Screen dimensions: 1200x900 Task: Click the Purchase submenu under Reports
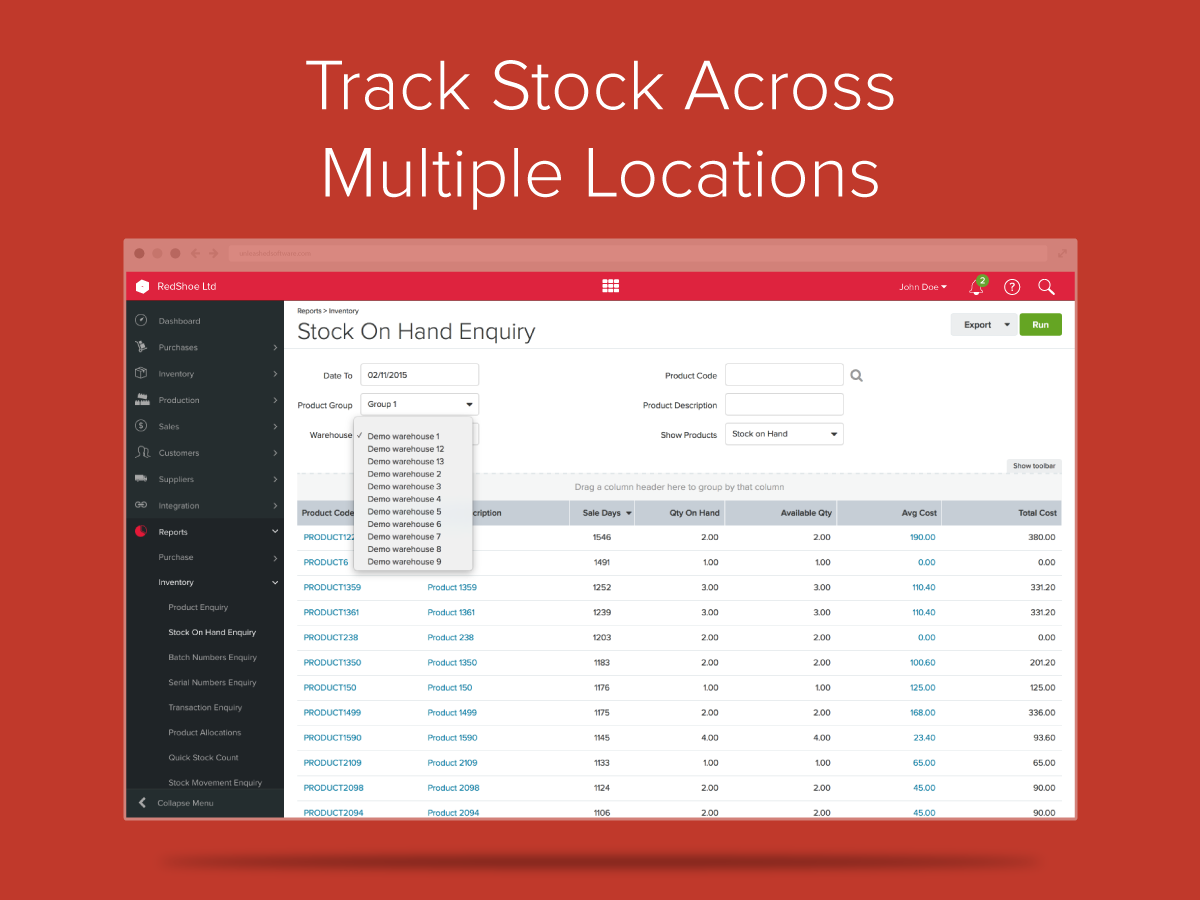point(176,557)
